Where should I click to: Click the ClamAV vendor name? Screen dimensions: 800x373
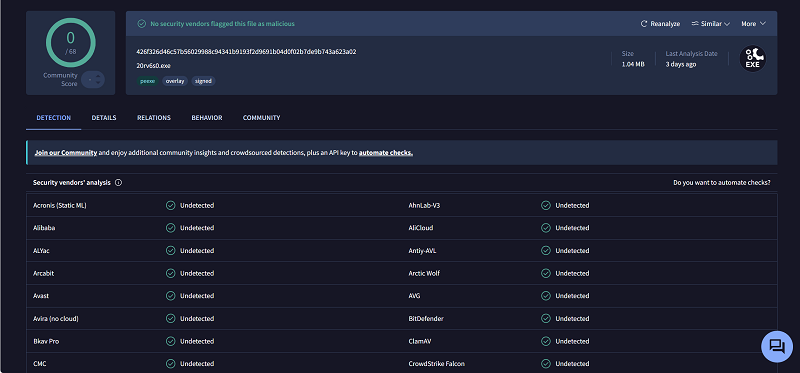coord(420,341)
